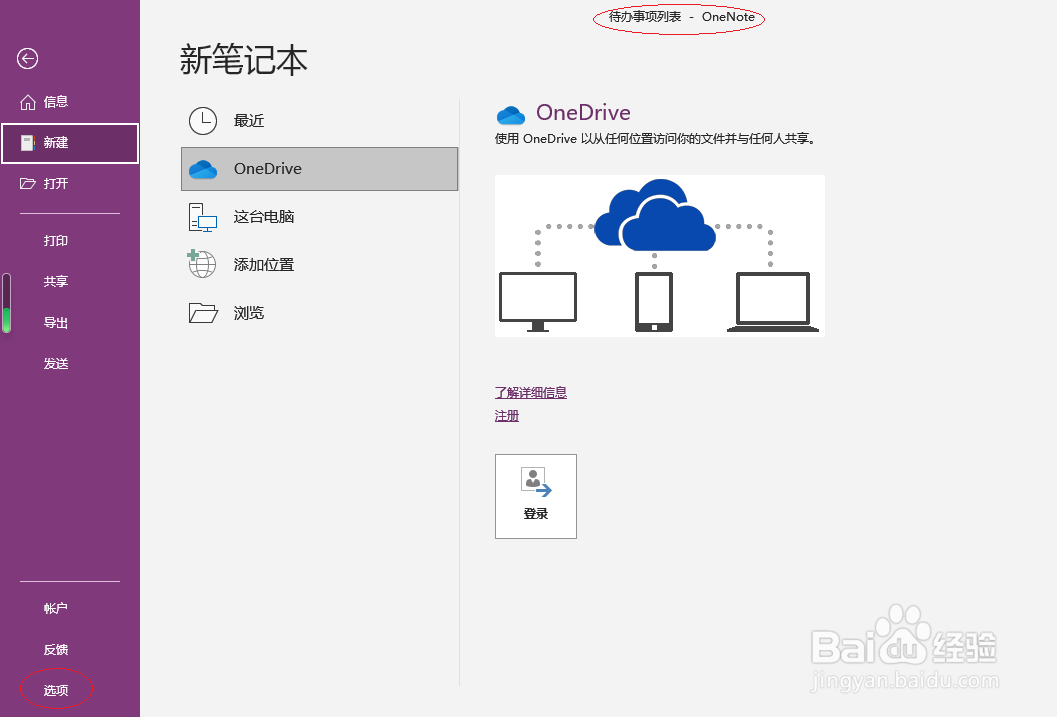The image size is (1057, 717).
Task: Click the user sign-in icon above 登录
Action: pos(536,482)
